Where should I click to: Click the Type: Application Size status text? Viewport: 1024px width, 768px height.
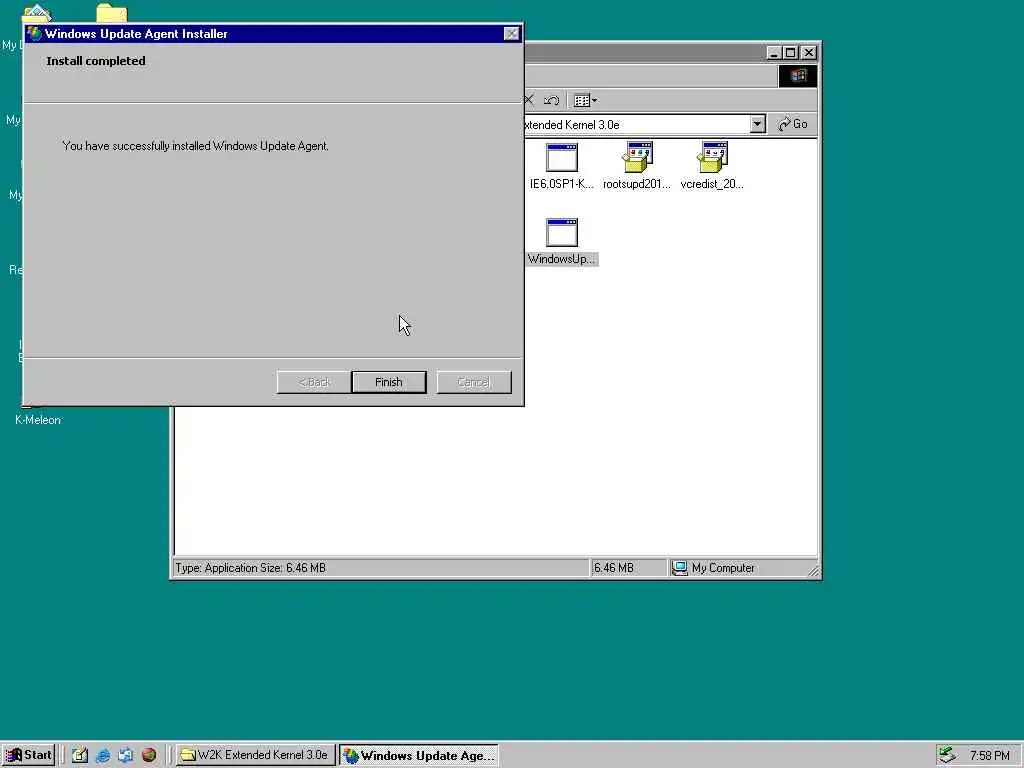251,568
